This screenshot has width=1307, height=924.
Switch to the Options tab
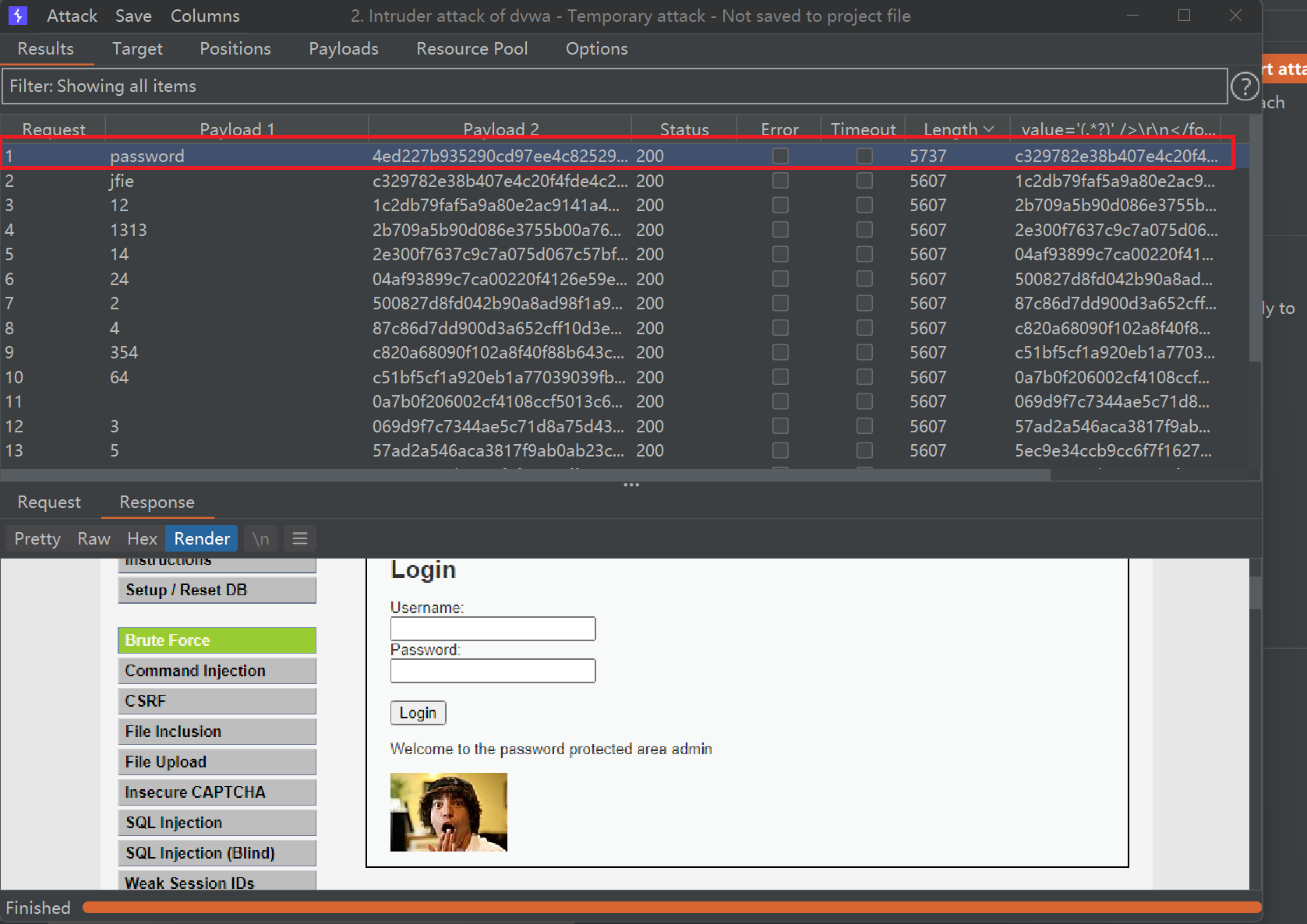point(597,48)
